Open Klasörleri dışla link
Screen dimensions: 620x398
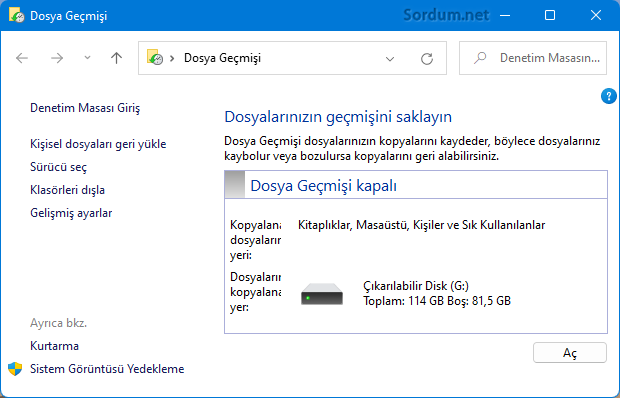[68, 190]
